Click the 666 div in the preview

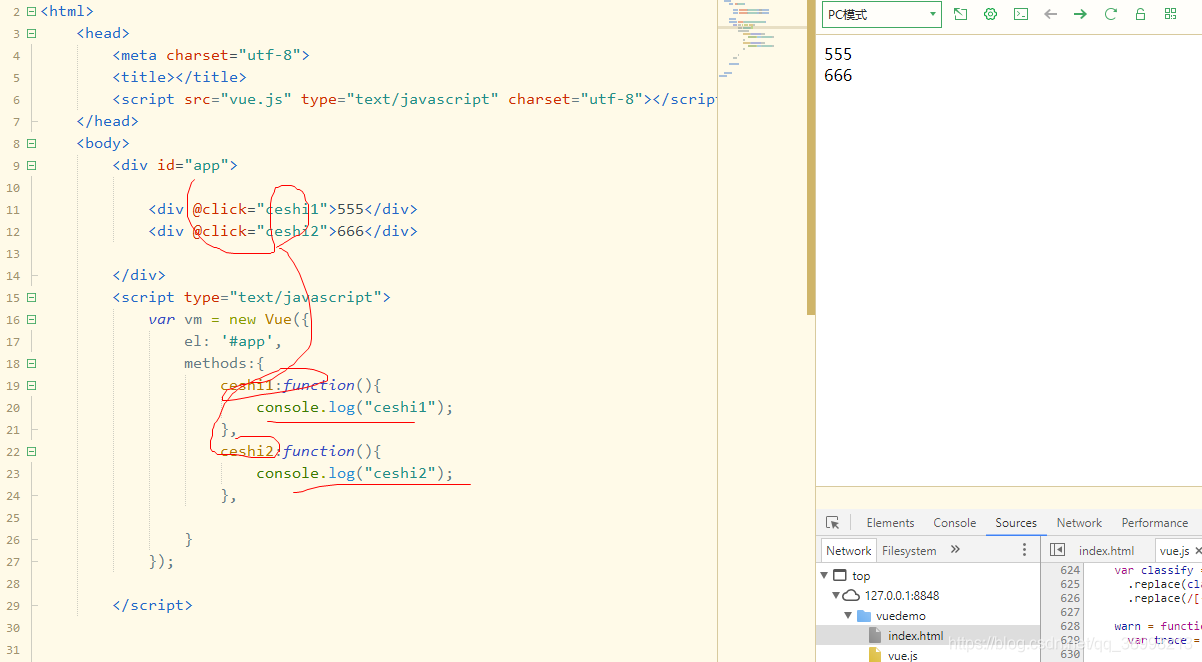click(838, 75)
